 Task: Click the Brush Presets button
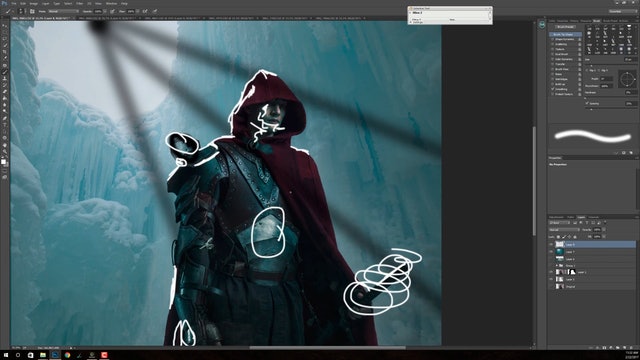tap(566, 27)
